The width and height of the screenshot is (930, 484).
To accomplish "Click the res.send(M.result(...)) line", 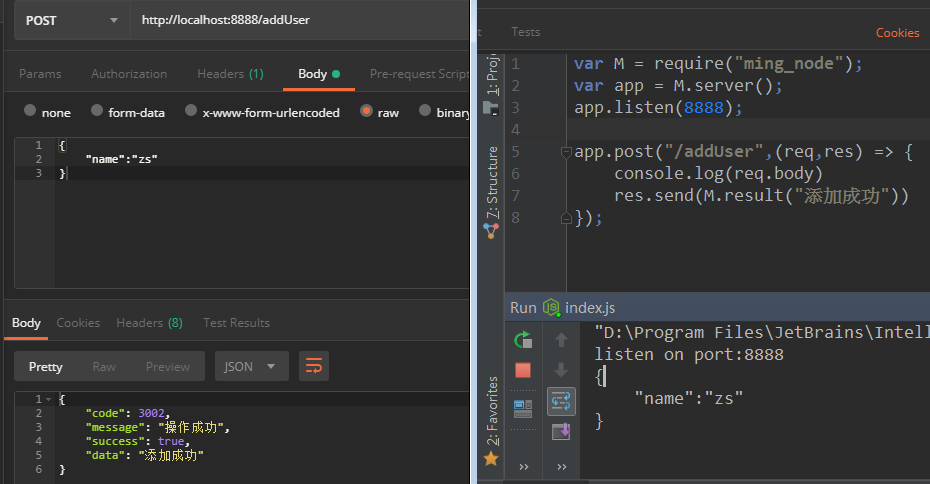I will 761,196.
